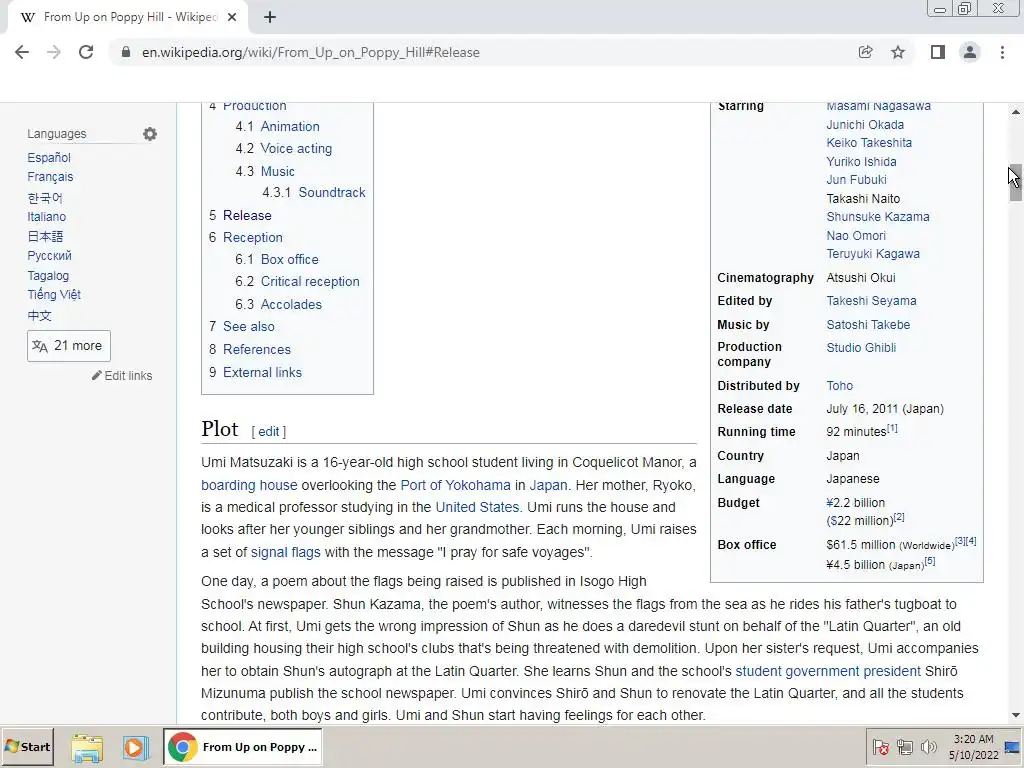Image resolution: width=1024 pixels, height=768 pixels.
Task: Open Teruyuki Kagawa in the infobox
Action: [873, 254]
